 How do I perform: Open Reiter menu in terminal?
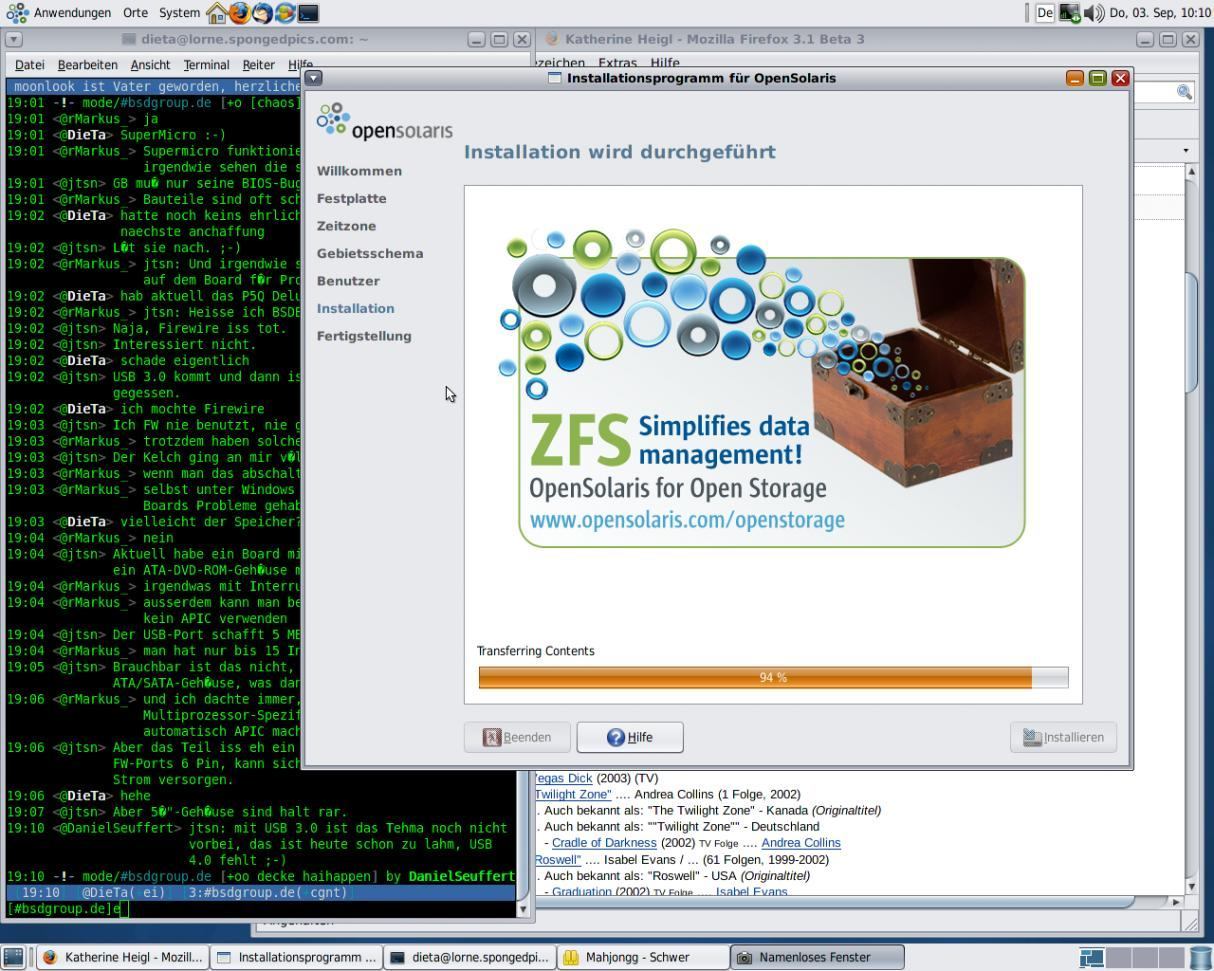click(x=258, y=64)
